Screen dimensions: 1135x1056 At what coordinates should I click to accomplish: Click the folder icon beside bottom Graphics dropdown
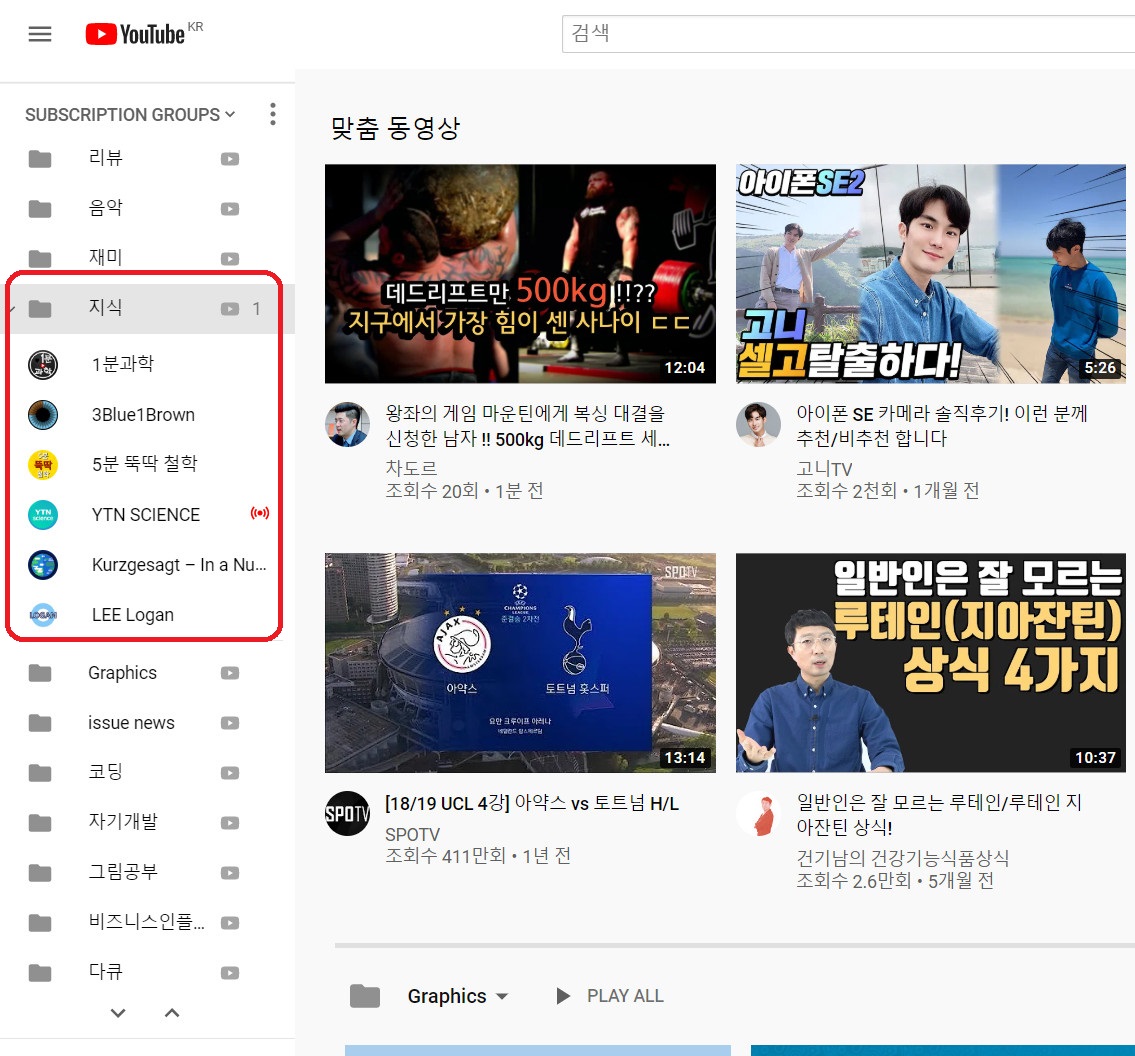(365, 997)
